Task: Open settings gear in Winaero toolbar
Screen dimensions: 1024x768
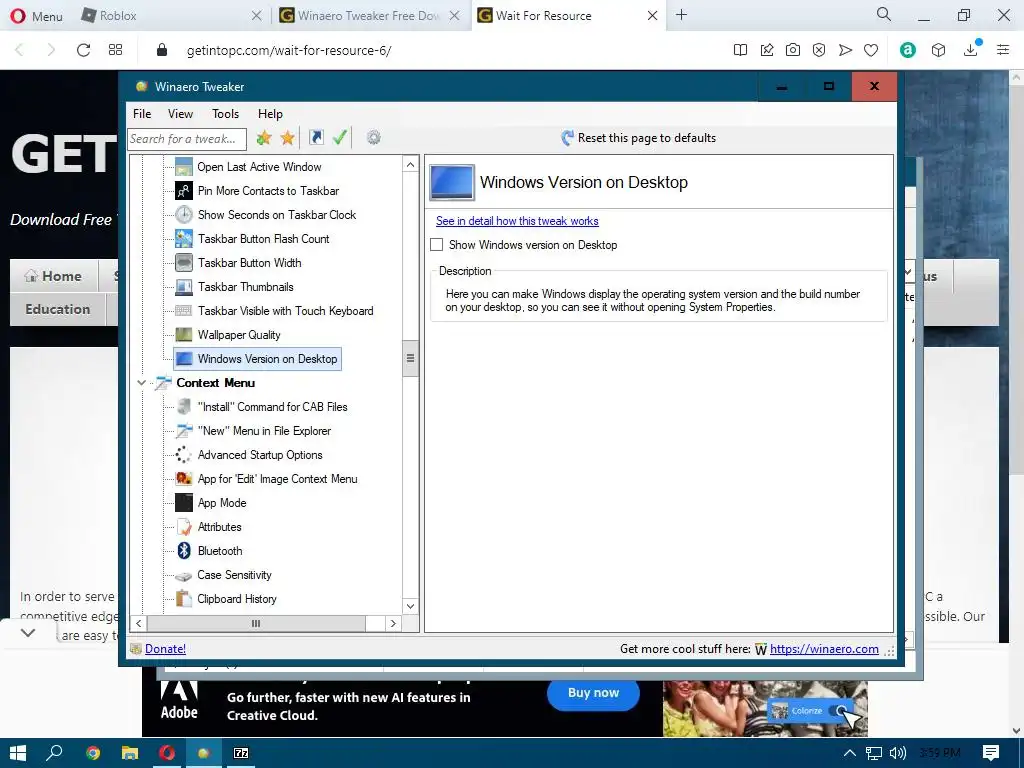Action: point(374,138)
